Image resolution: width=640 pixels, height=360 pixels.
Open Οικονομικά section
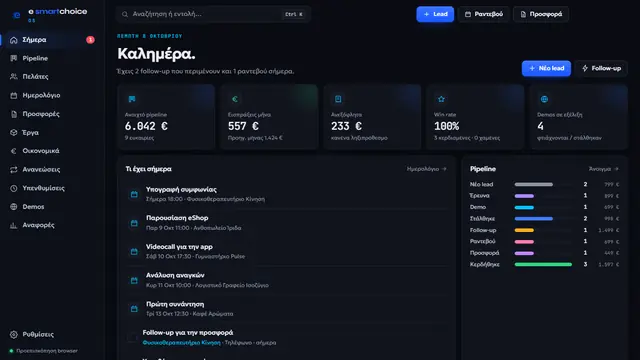click(52, 151)
